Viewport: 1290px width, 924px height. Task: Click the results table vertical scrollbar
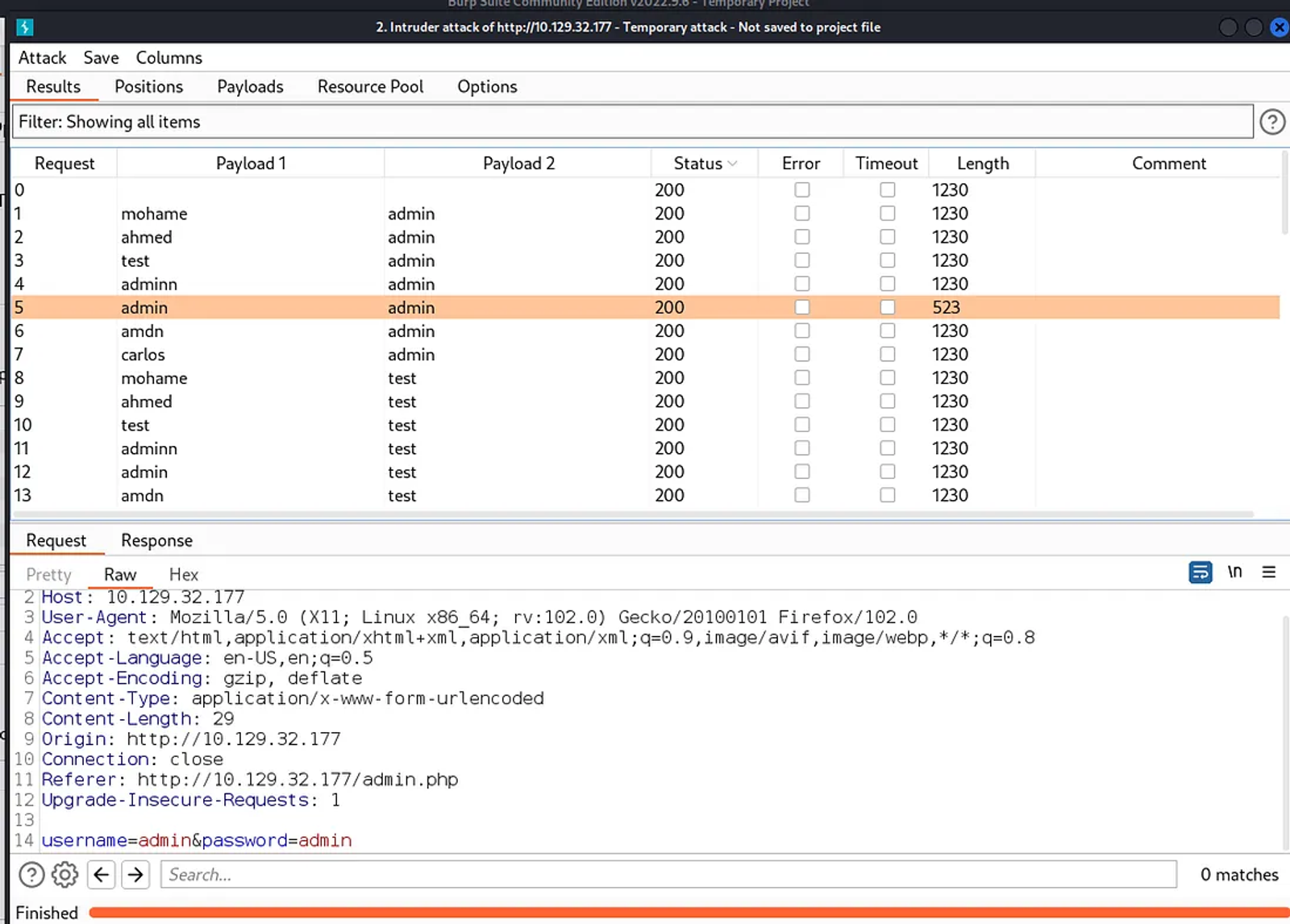(1285, 194)
